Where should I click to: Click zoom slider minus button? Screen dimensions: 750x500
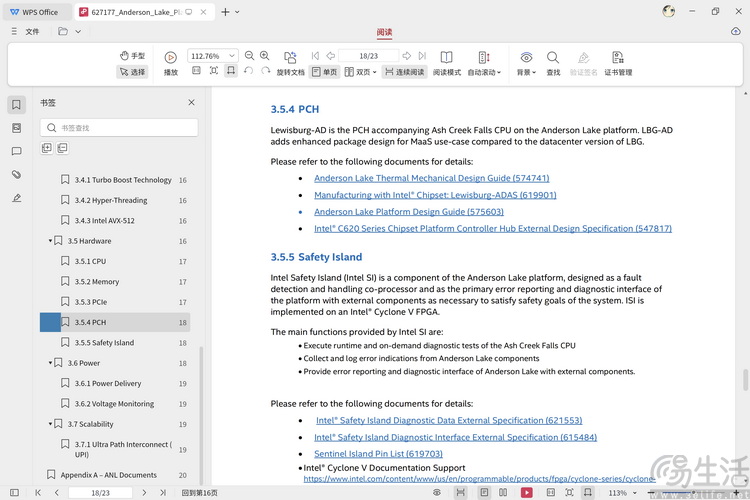point(651,492)
